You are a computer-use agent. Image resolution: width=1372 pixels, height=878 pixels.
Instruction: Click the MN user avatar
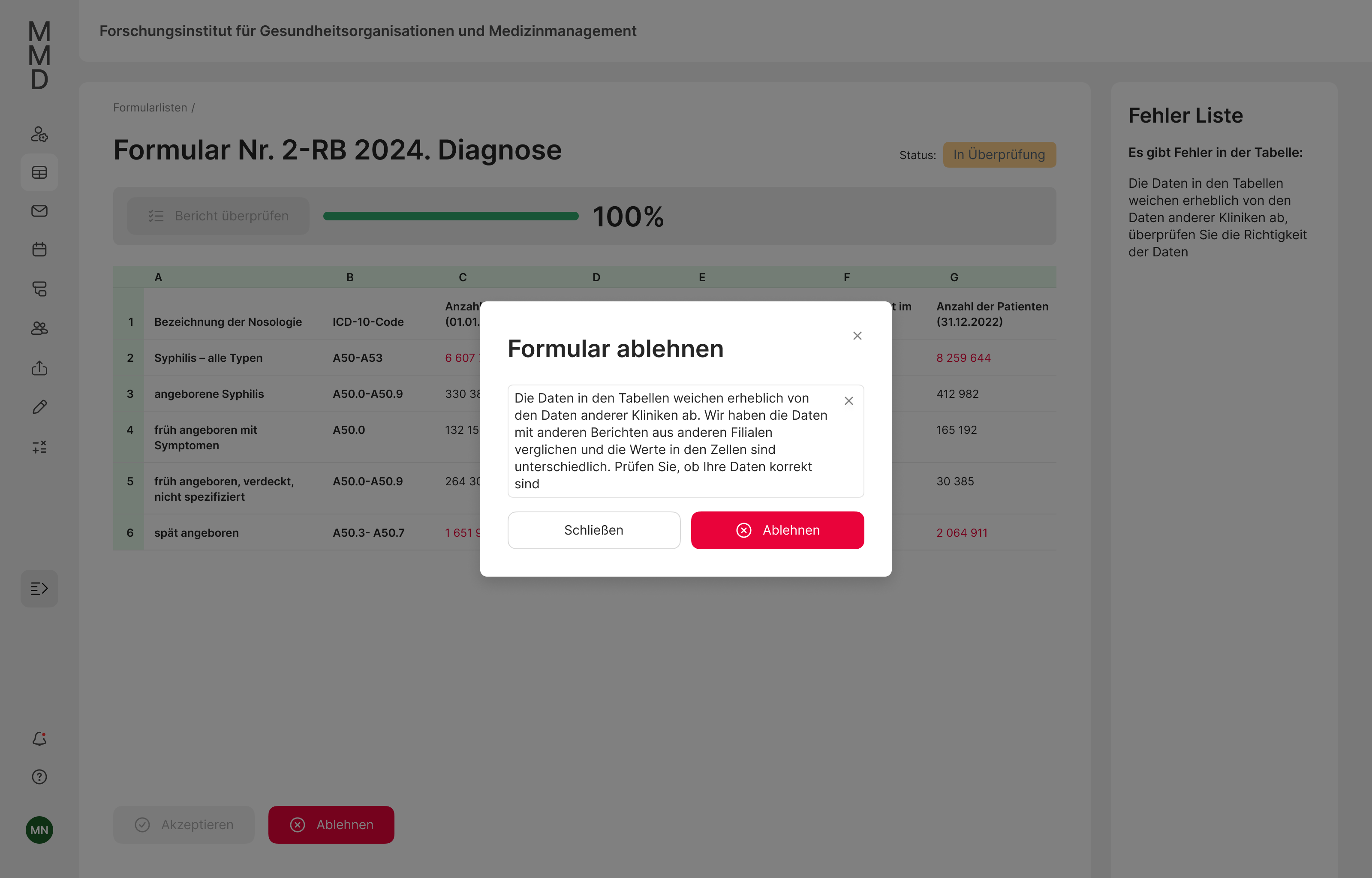click(39, 830)
